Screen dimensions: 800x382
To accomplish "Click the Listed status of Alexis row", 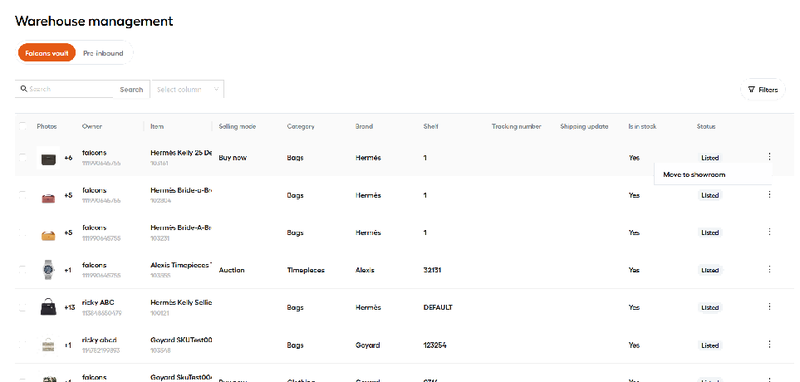I will click(710, 270).
